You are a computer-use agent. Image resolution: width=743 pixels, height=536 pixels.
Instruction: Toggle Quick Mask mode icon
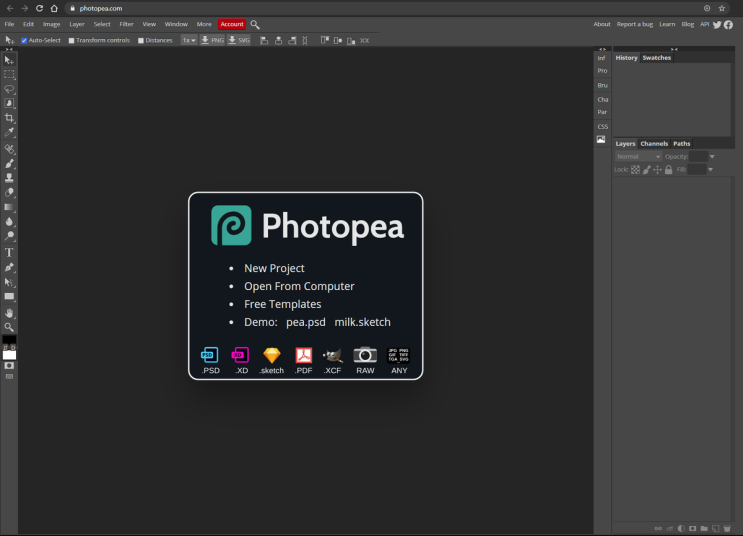(x=9, y=366)
